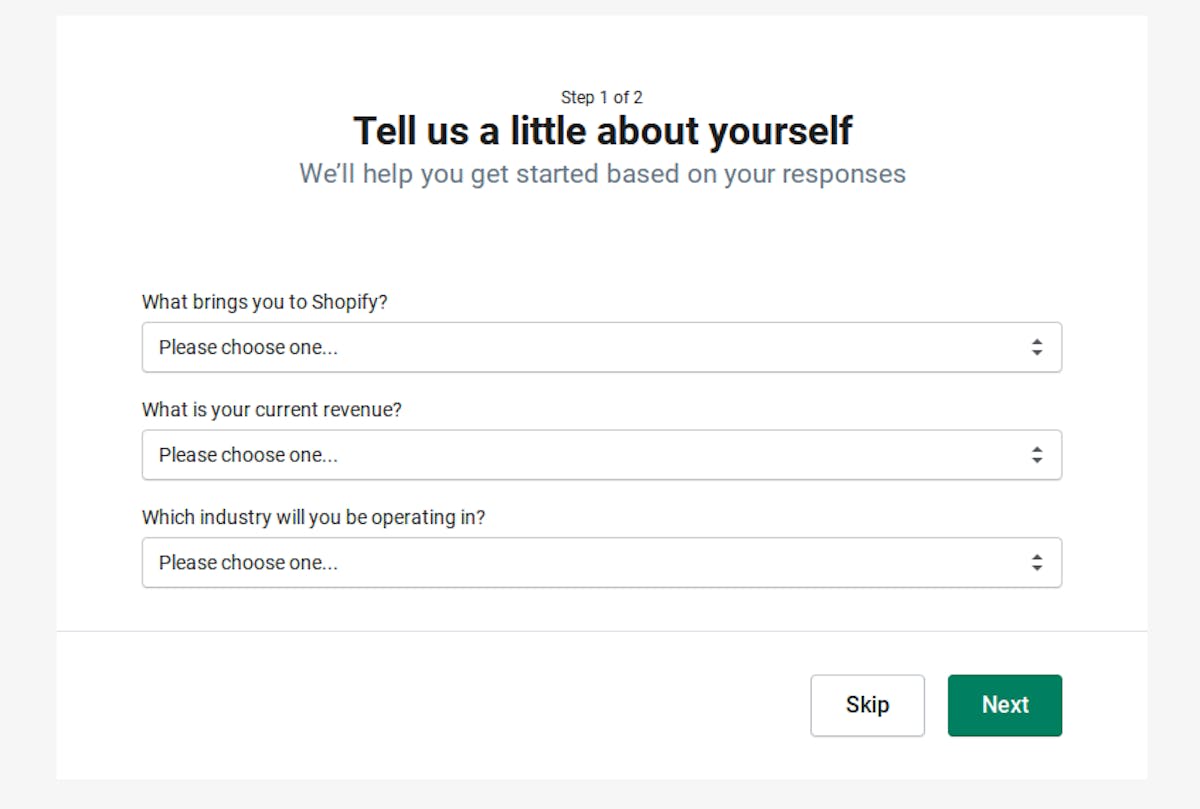Click the "What brings you to Shopify?" label

(264, 302)
